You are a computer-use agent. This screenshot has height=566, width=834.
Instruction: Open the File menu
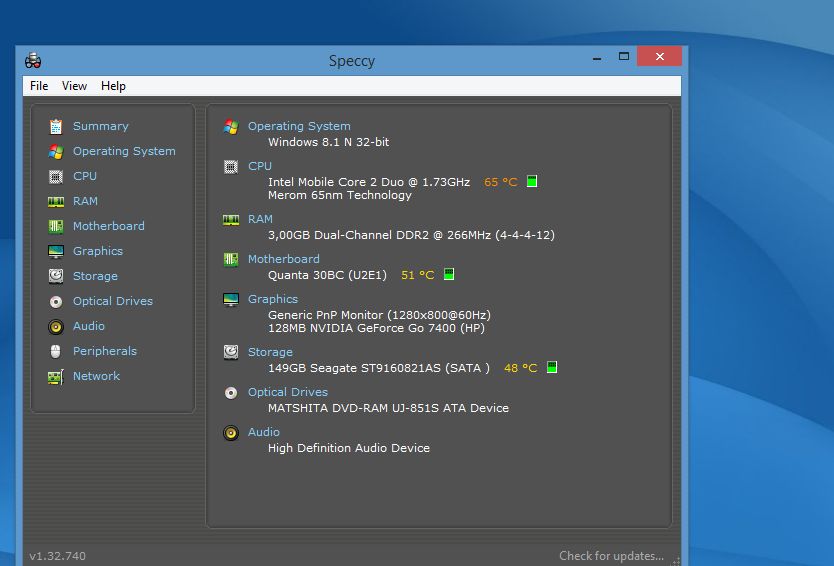(x=39, y=86)
